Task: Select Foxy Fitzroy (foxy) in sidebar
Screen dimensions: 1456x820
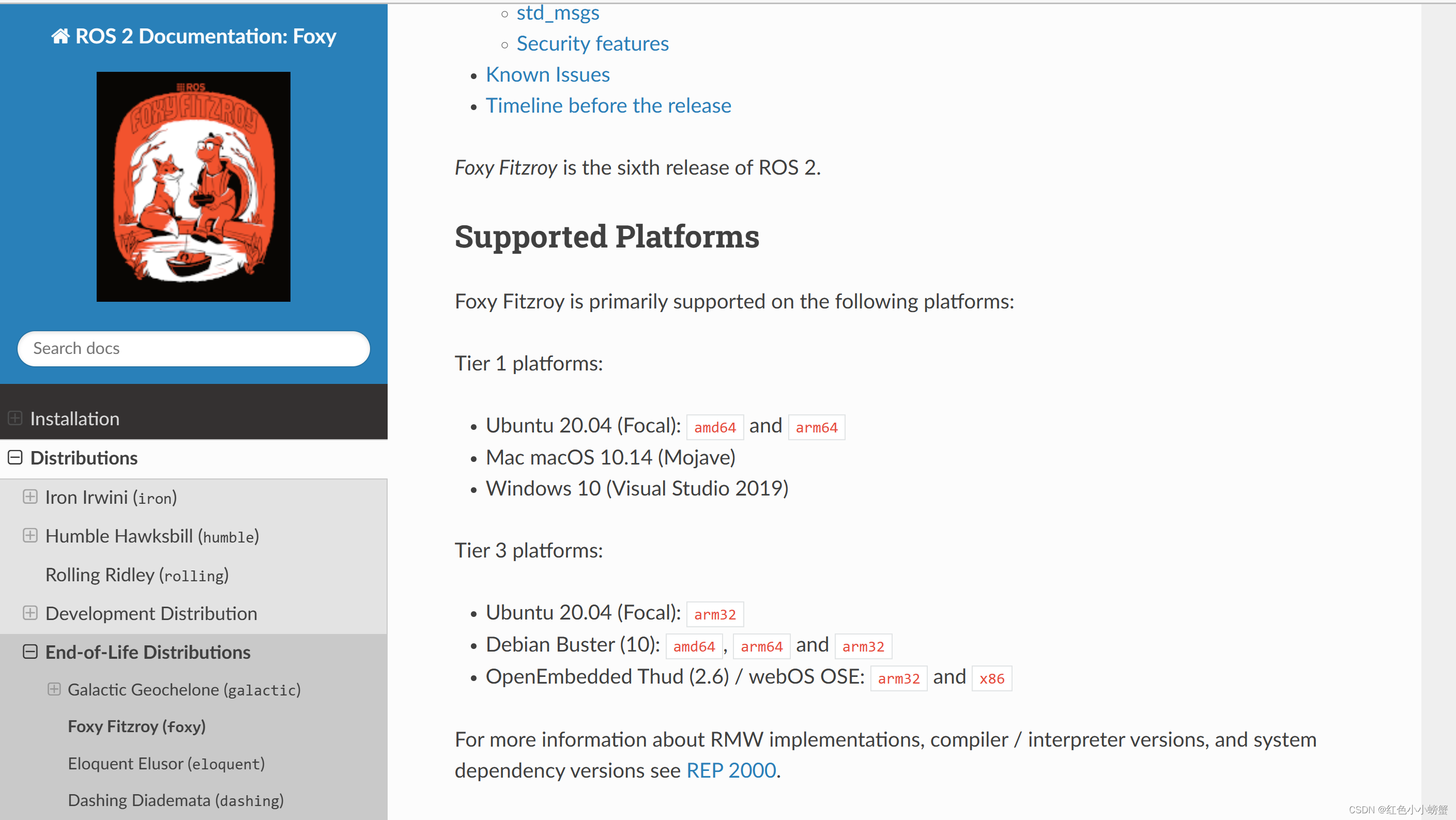Action: (137, 726)
